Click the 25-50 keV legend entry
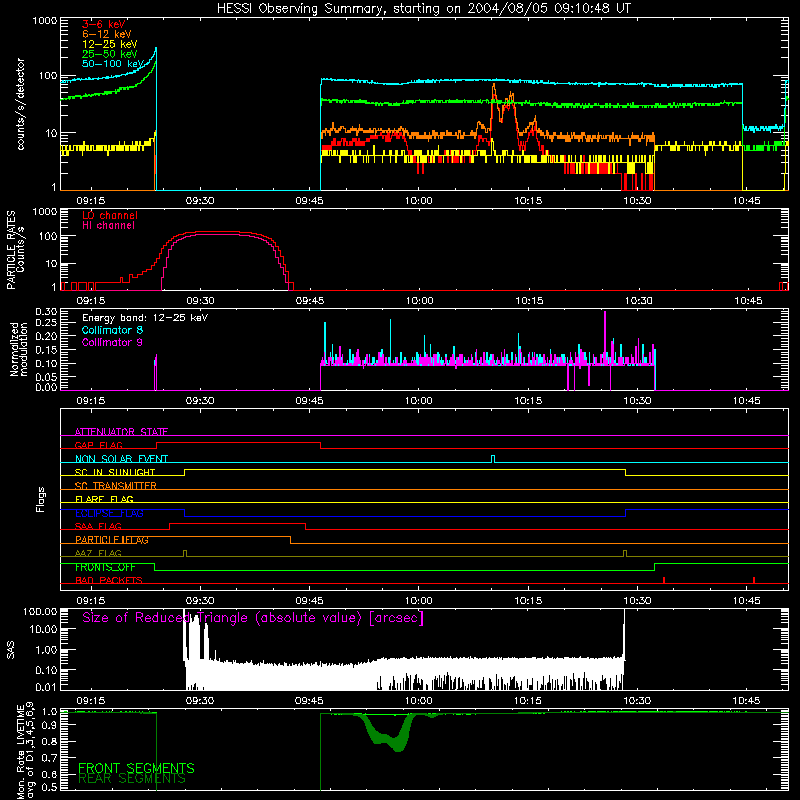The height and width of the screenshot is (800, 800). click(x=109, y=54)
